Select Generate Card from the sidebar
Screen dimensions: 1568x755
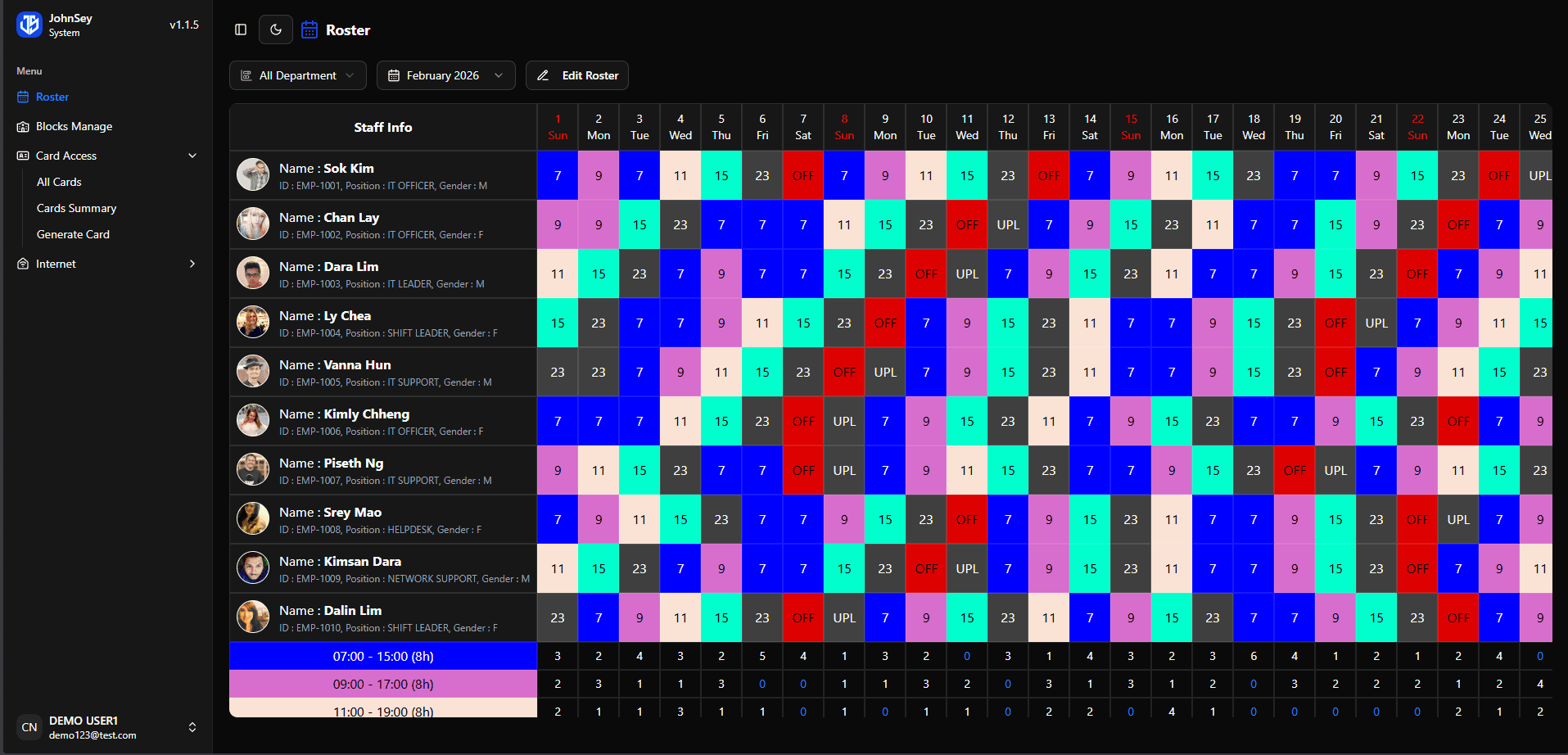[x=73, y=234]
